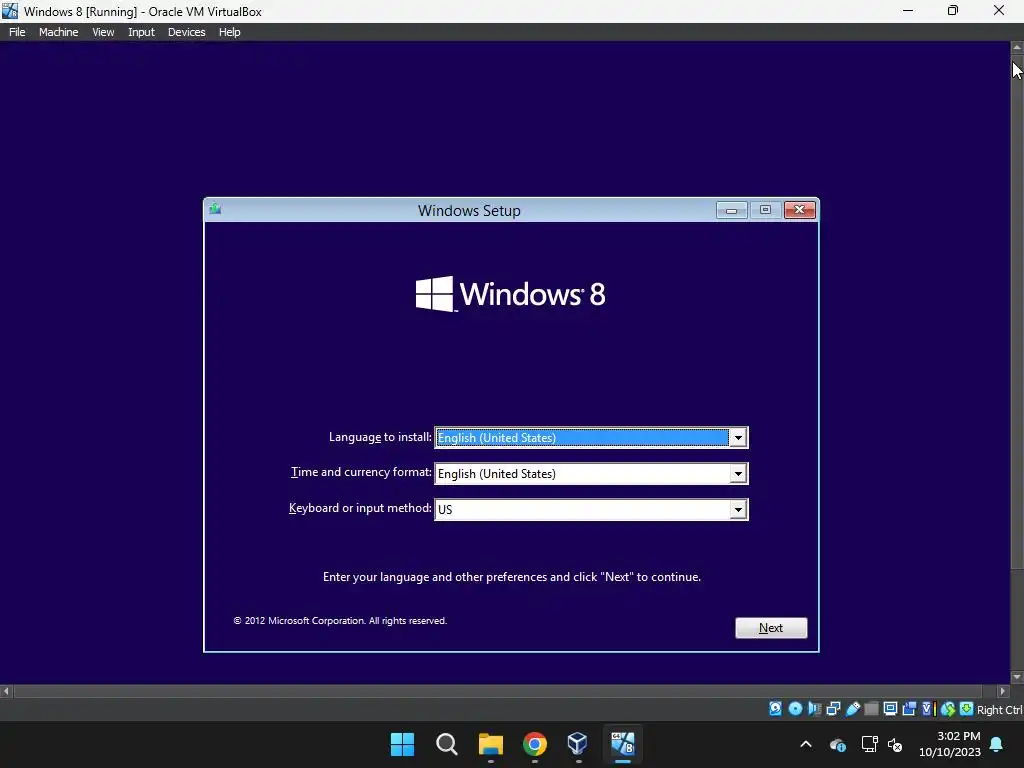The width and height of the screenshot is (1024, 768).
Task: Close the Windows Setup dialog
Action: [799, 210]
